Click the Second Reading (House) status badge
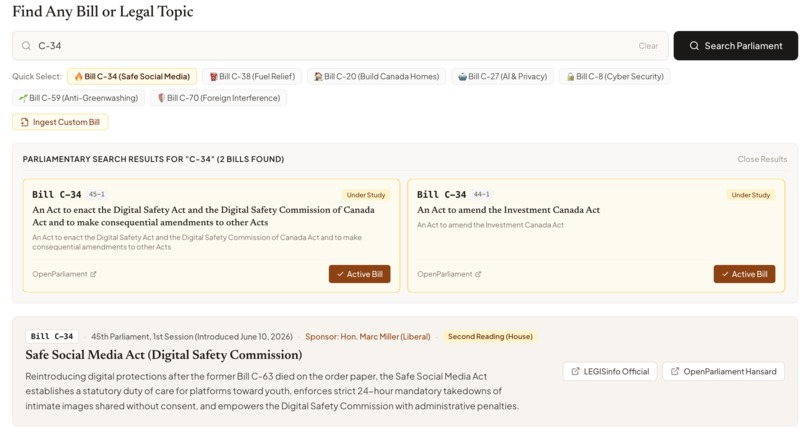 coord(490,336)
